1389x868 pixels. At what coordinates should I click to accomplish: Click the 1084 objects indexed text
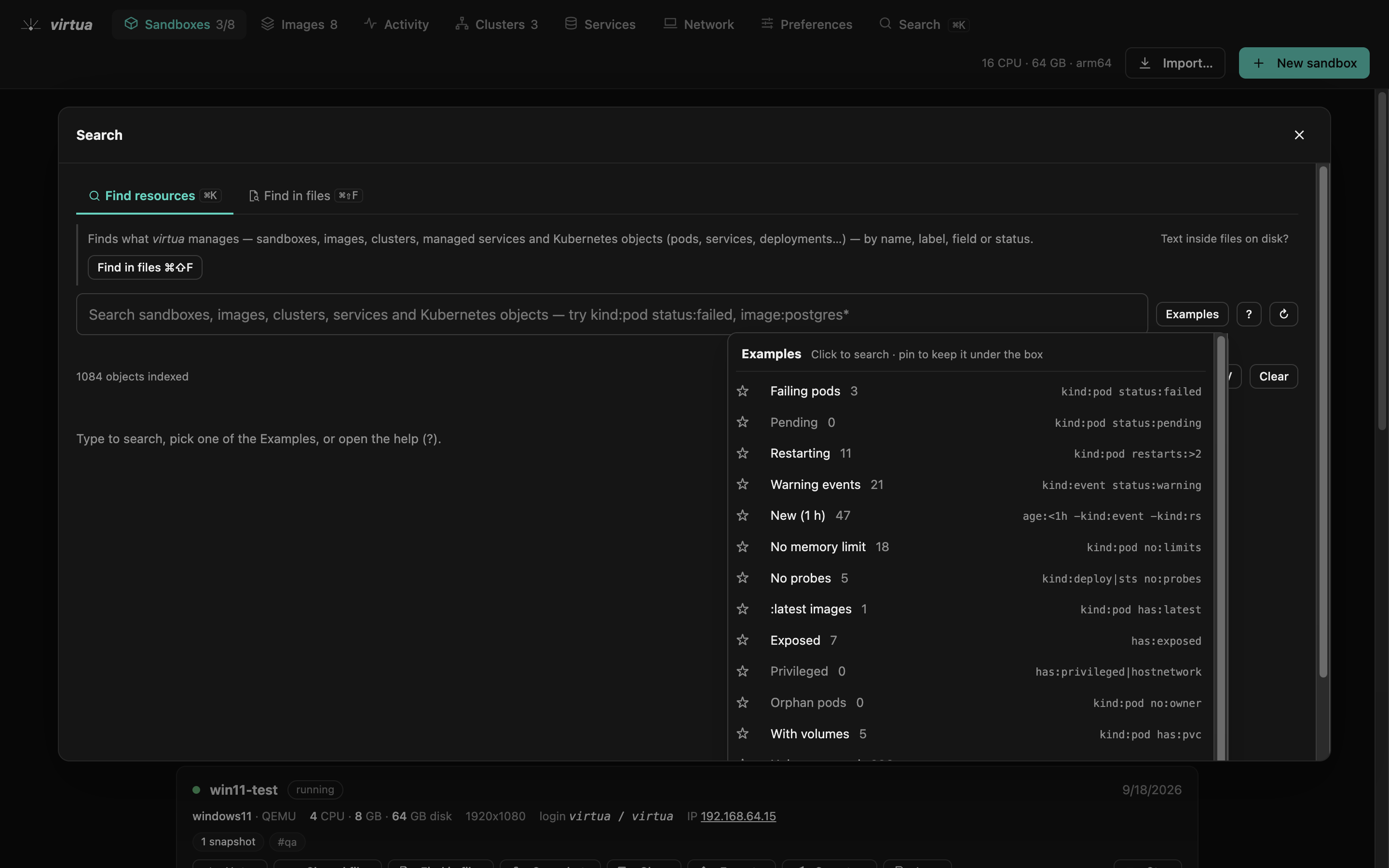pyautogui.click(x=132, y=377)
